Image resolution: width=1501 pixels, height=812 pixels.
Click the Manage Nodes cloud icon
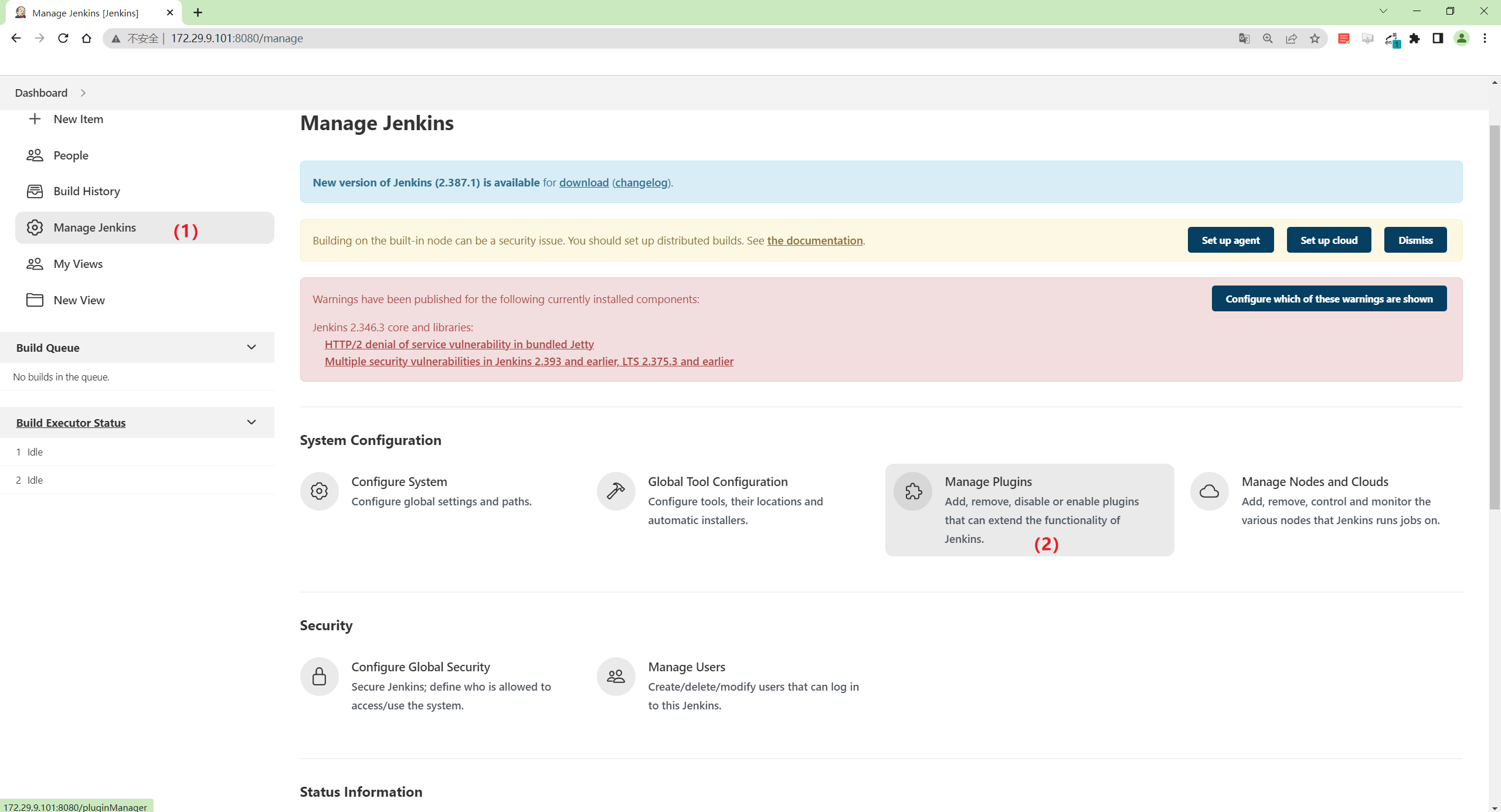1210,491
